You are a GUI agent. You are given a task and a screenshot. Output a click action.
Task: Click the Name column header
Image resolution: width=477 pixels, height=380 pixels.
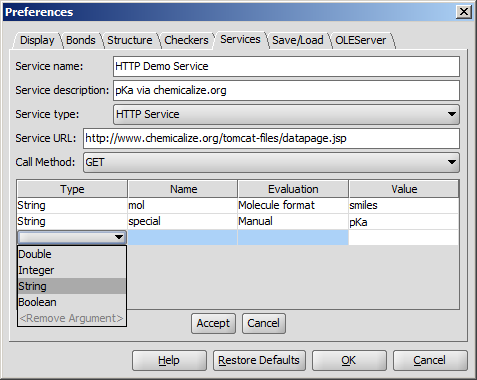183,189
